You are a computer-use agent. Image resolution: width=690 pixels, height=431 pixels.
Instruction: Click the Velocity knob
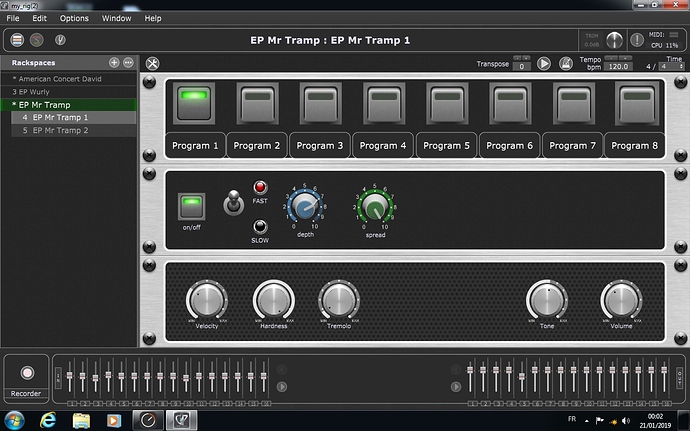click(x=206, y=300)
